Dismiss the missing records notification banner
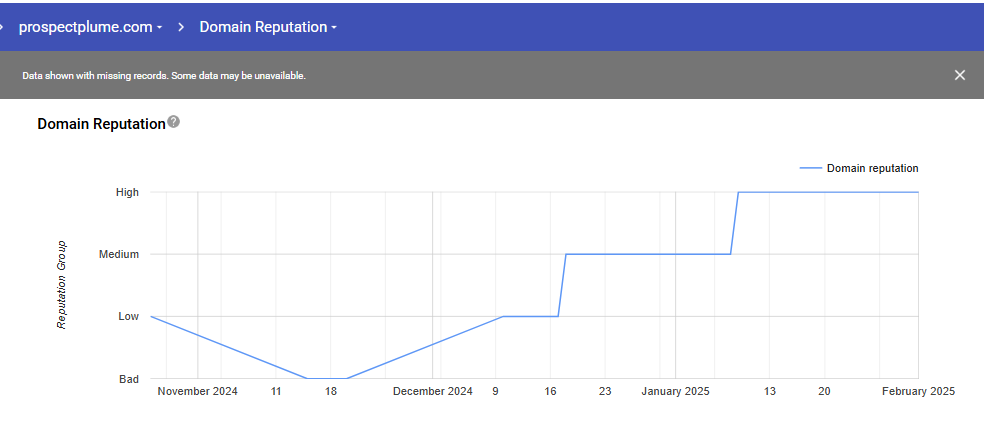 960,75
